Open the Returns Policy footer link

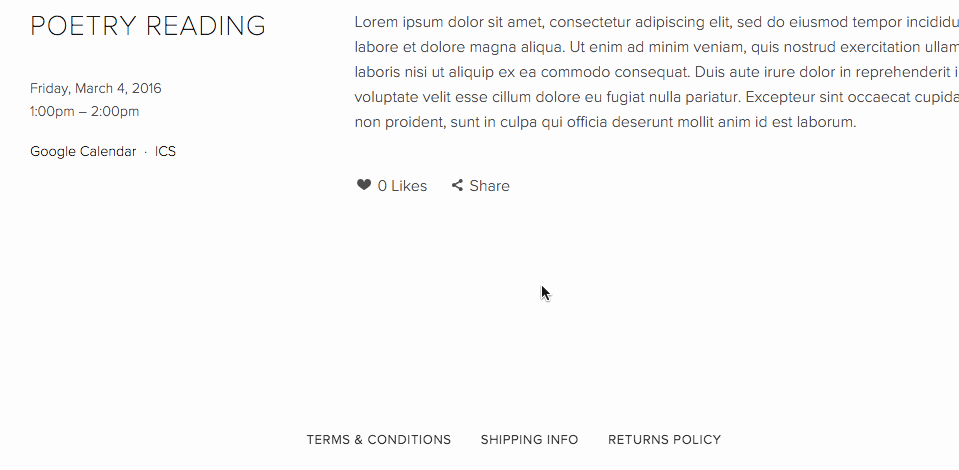[x=664, y=440]
